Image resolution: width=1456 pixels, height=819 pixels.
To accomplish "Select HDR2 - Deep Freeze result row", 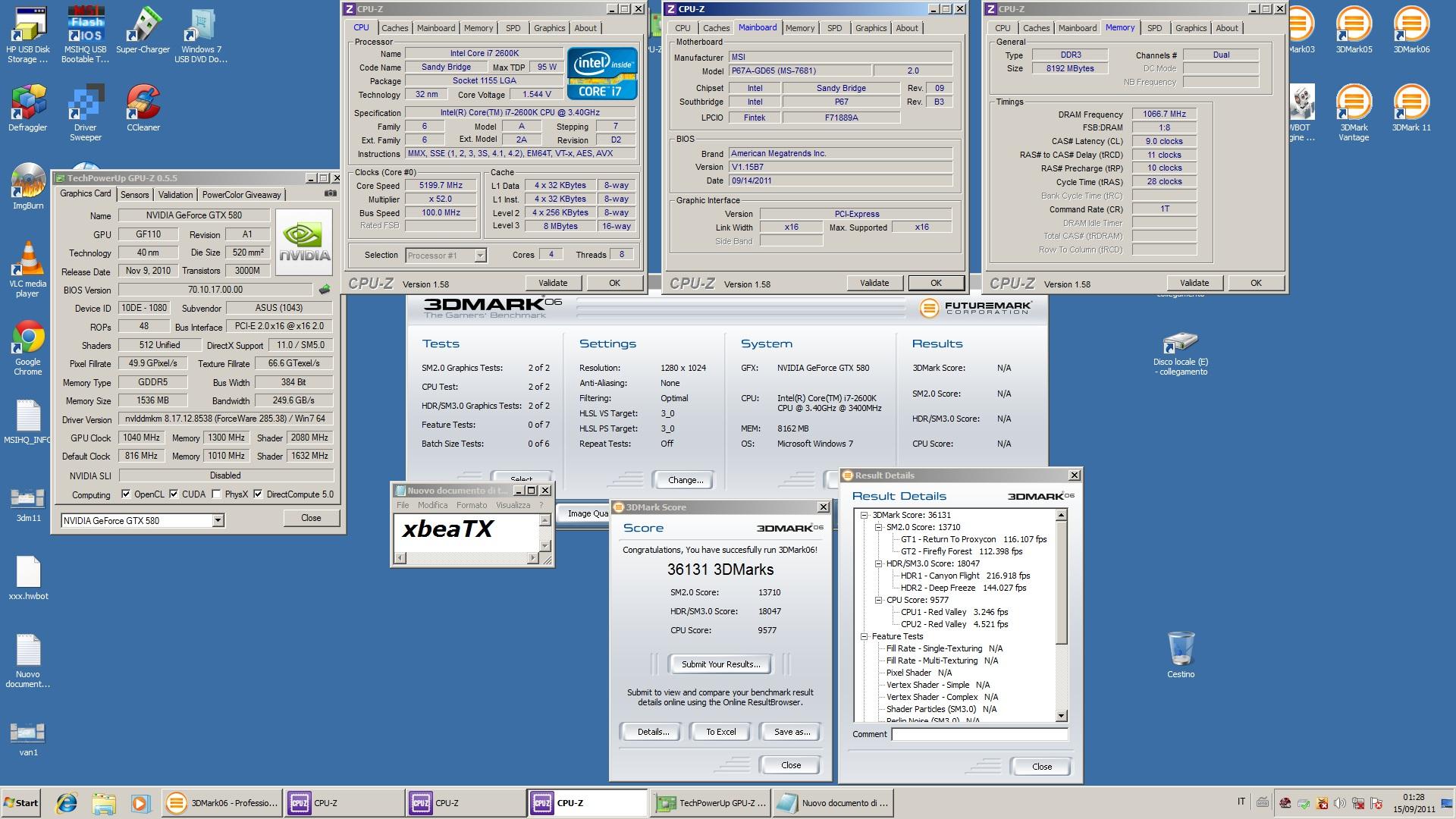I will pyautogui.click(x=963, y=588).
